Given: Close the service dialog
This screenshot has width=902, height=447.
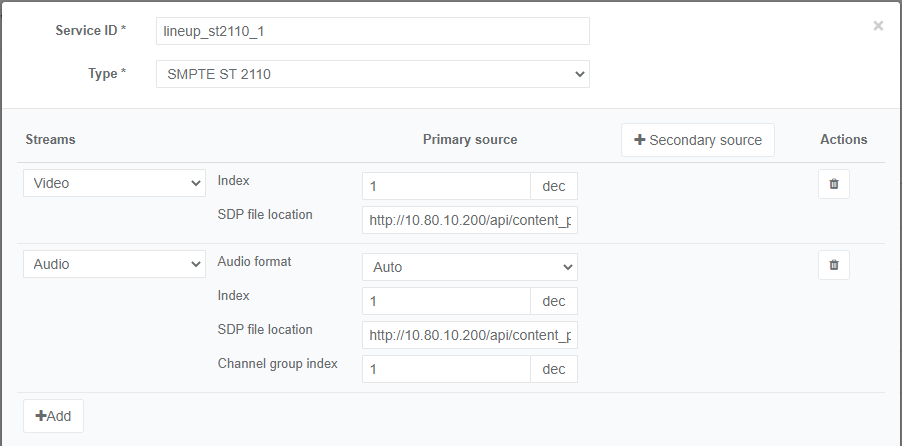Looking at the screenshot, I should [x=878, y=26].
